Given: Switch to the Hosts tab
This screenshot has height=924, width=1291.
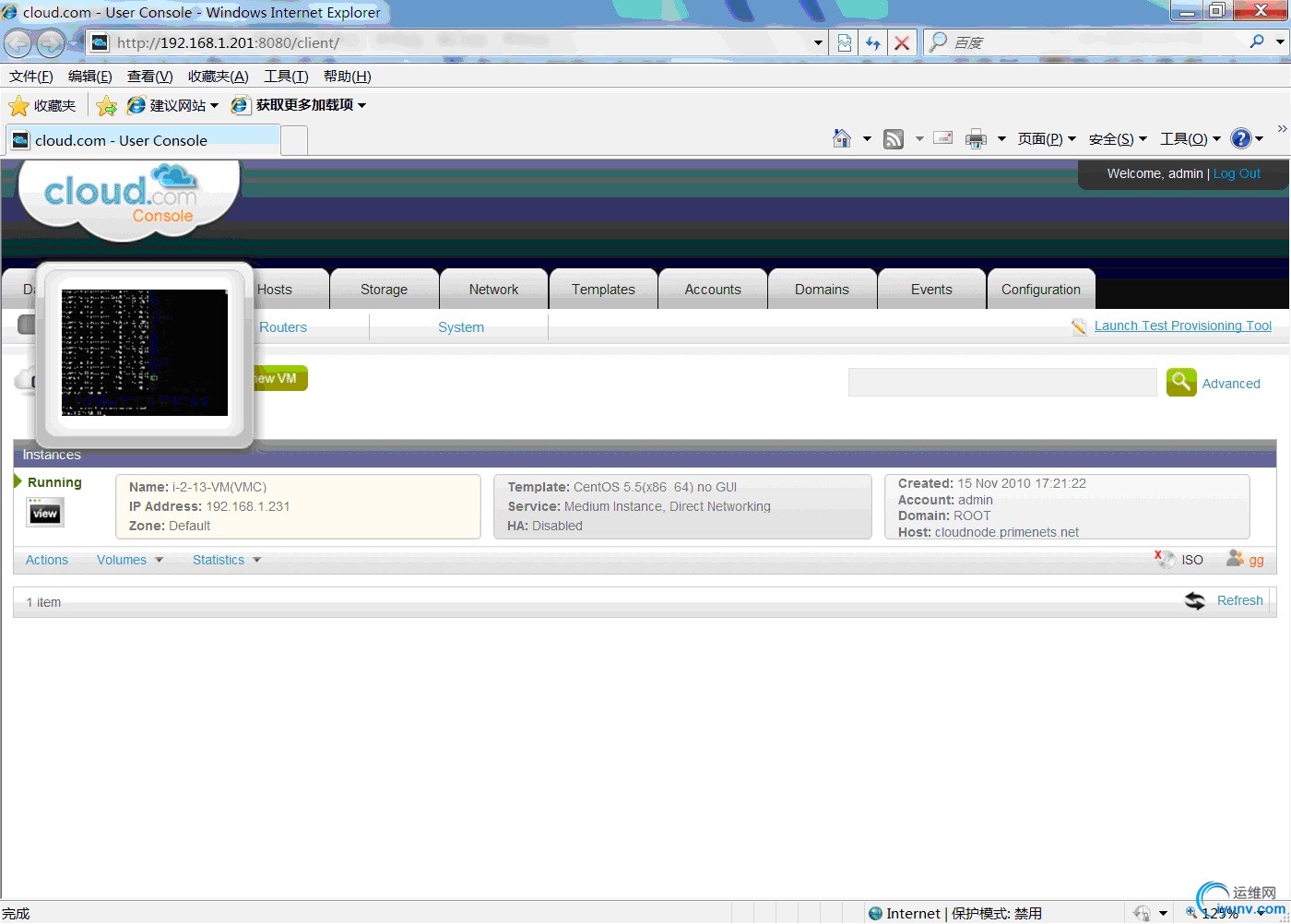Looking at the screenshot, I should [275, 290].
